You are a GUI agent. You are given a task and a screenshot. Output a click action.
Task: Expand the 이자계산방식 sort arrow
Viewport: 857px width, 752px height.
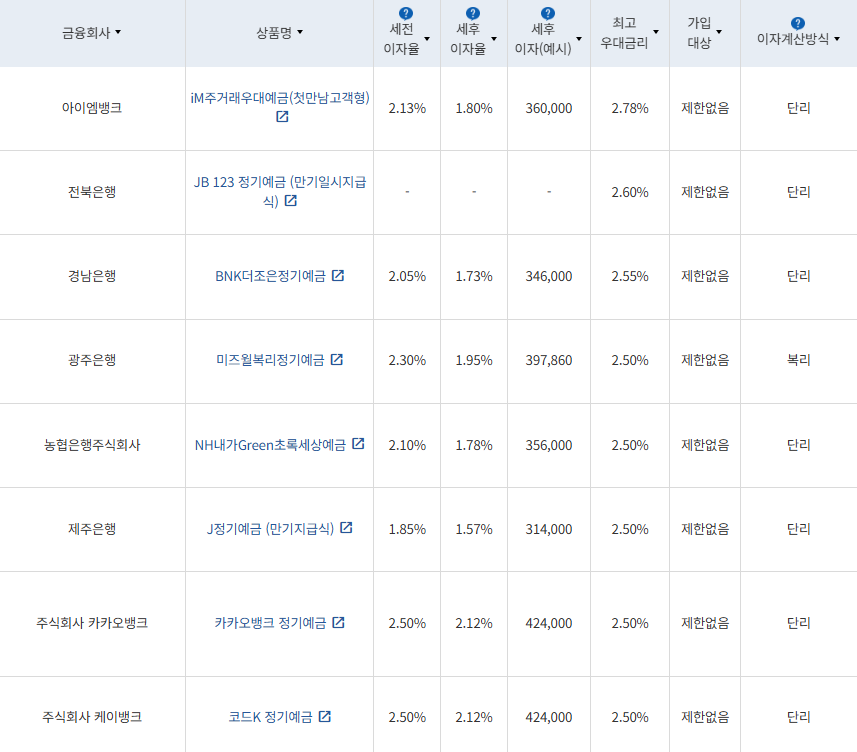tap(836, 38)
